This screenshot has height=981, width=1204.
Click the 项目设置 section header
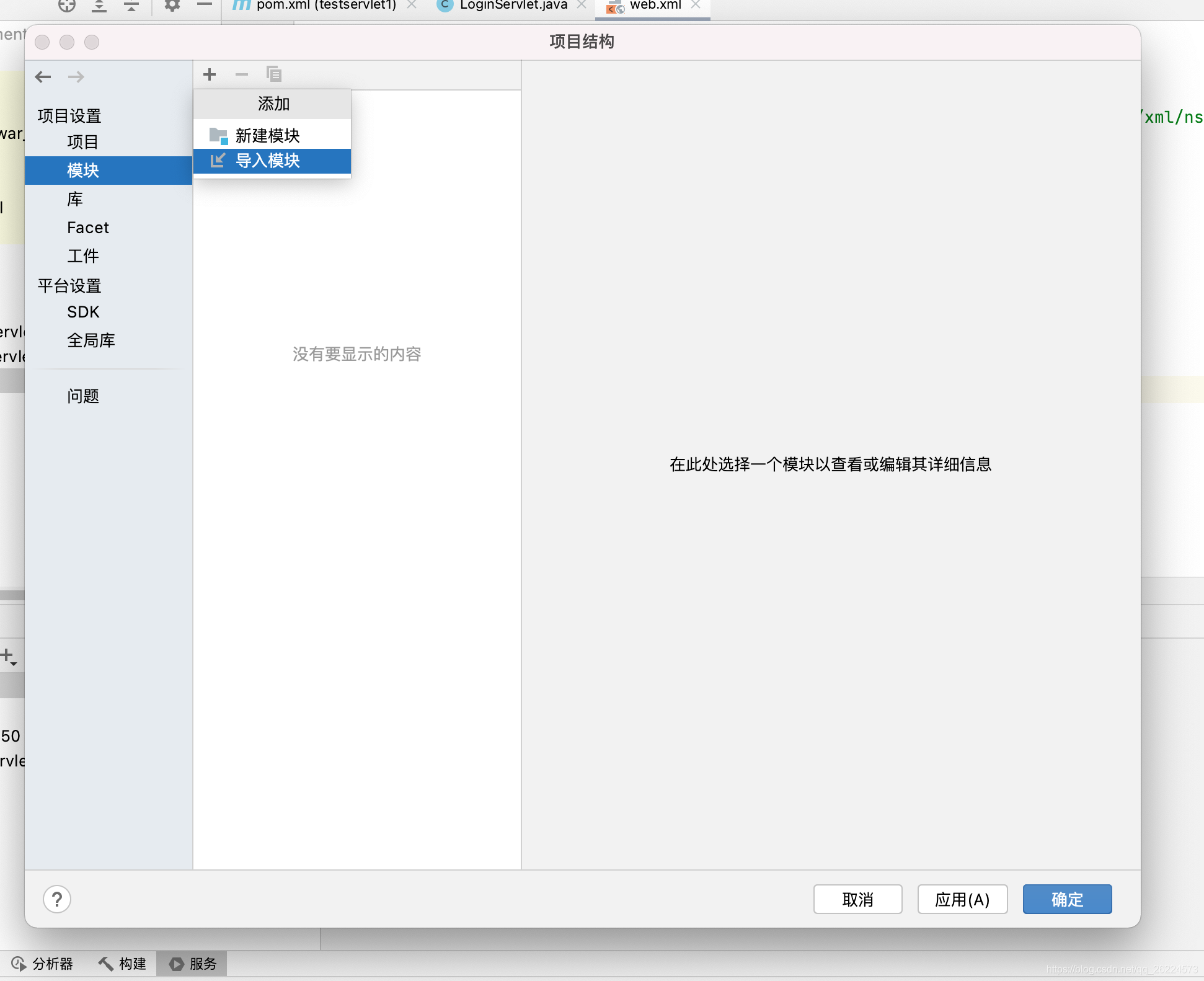click(69, 116)
